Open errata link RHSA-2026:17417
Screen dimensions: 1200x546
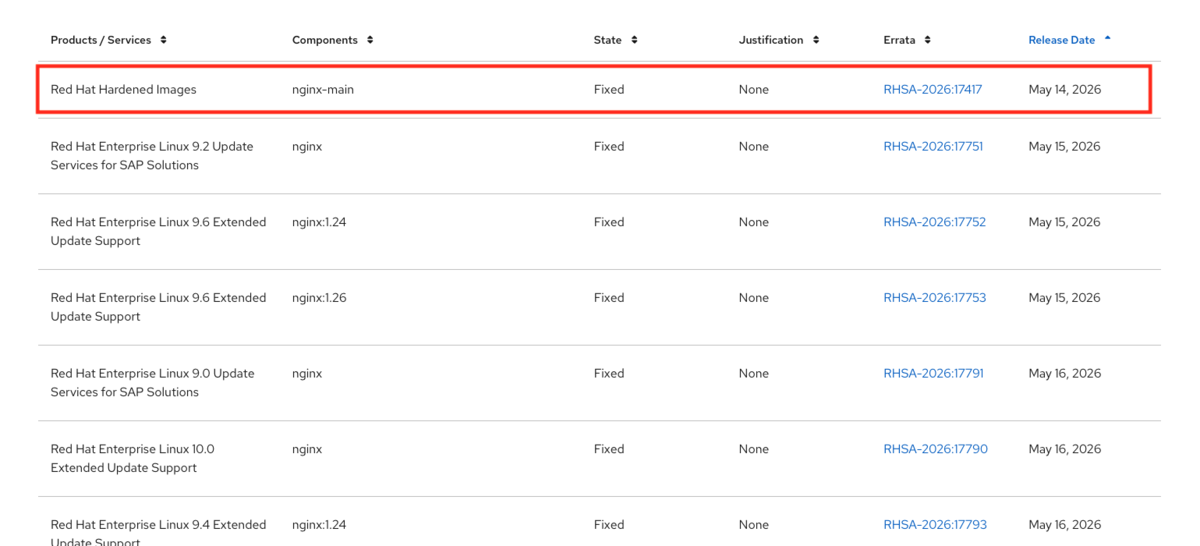pyautogui.click(x=933, y=89)
